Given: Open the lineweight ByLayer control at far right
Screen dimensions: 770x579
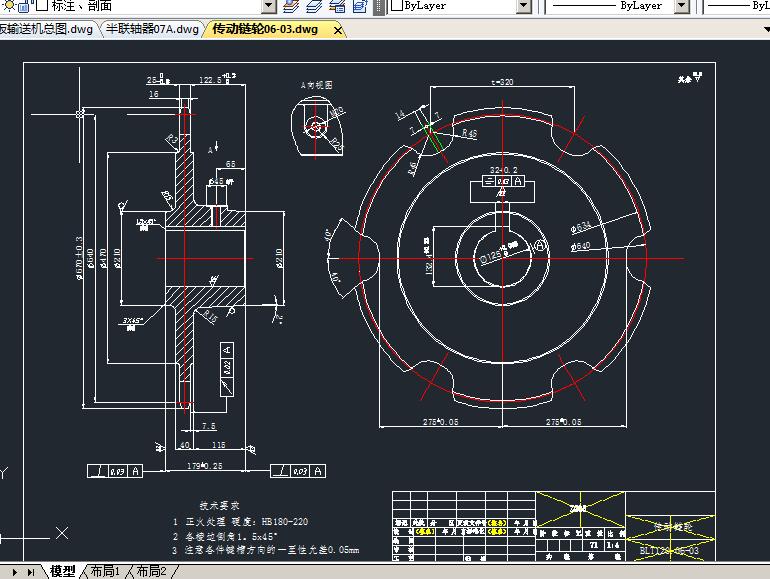Looking at the screenshot, I should coord(739,6).
